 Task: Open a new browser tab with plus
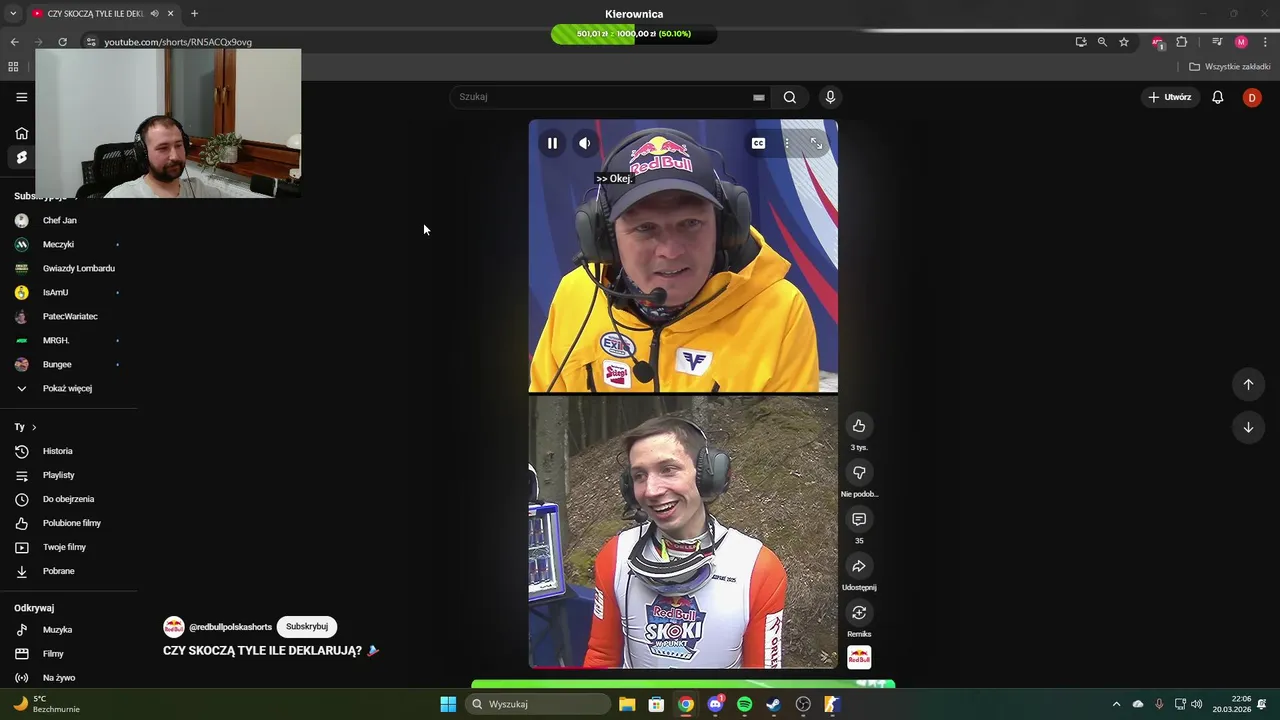click(194, 13)
